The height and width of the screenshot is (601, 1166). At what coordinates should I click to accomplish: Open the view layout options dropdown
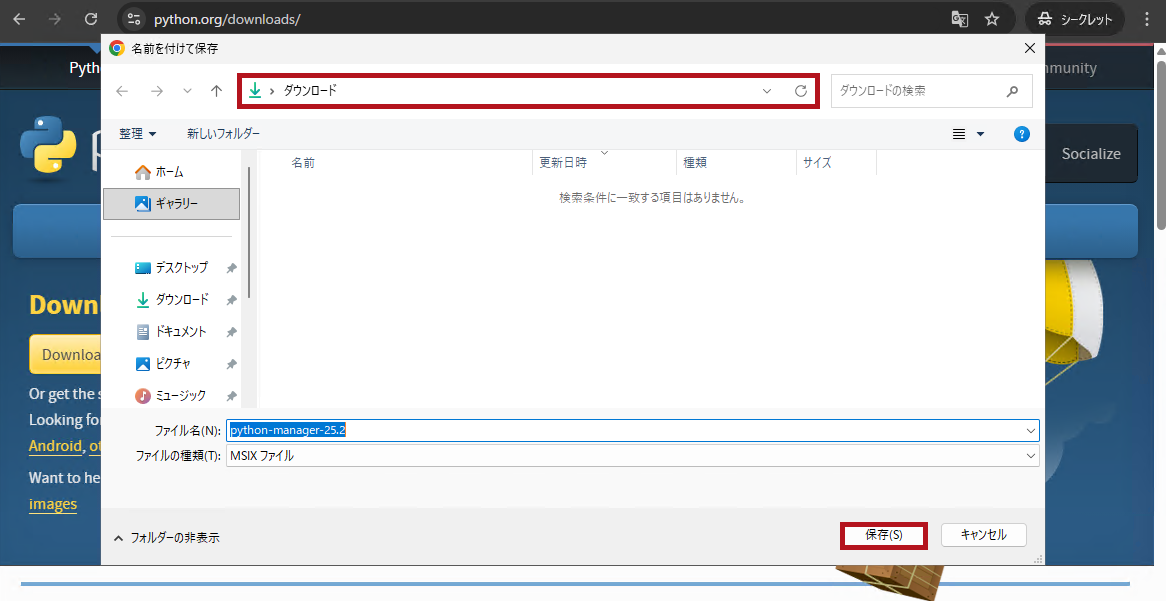[980, 134]
